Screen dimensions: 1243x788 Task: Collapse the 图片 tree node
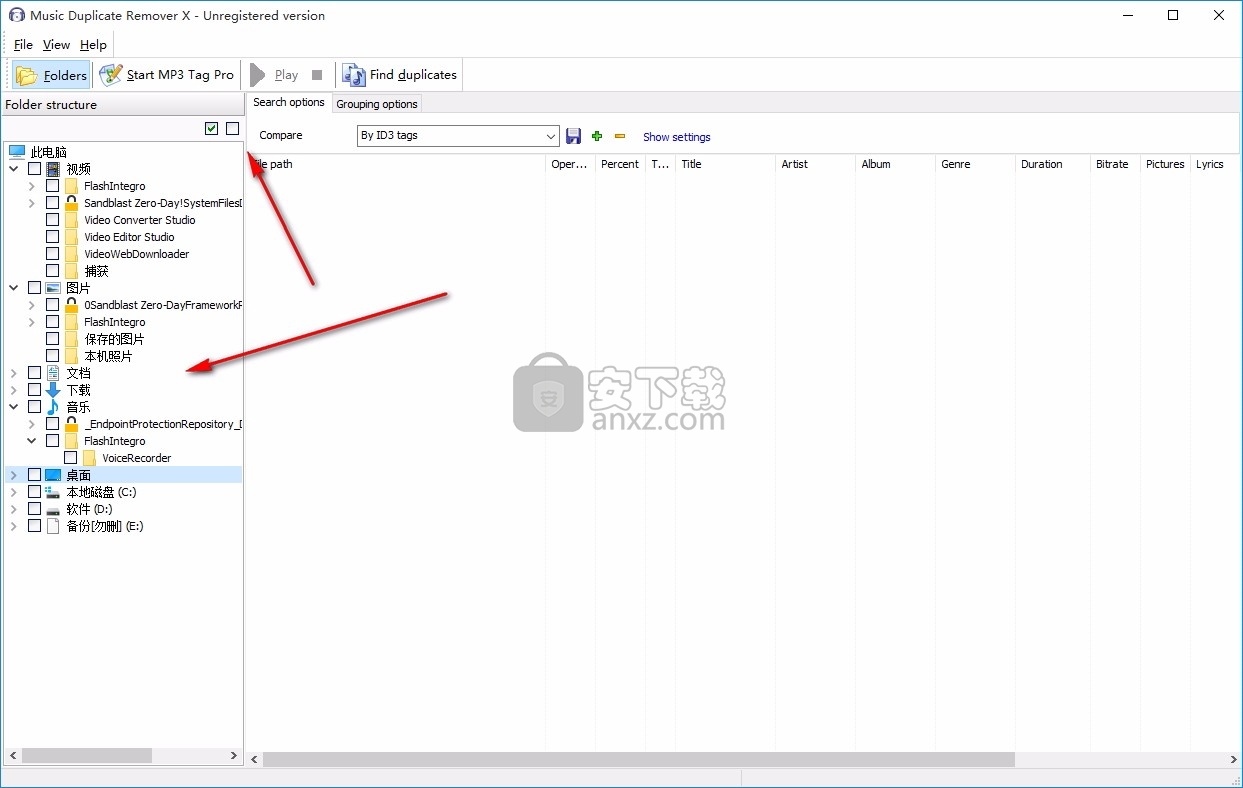click(14, 288)
